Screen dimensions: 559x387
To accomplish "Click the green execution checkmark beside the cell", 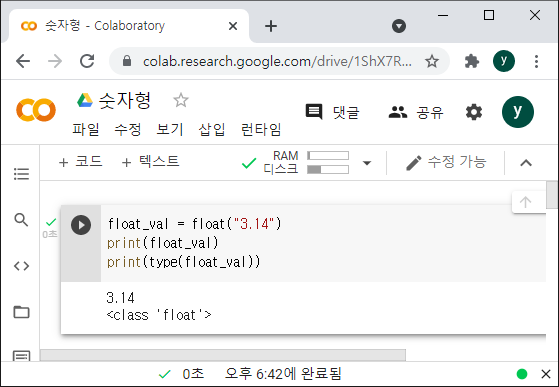I will tap(51, 222).
